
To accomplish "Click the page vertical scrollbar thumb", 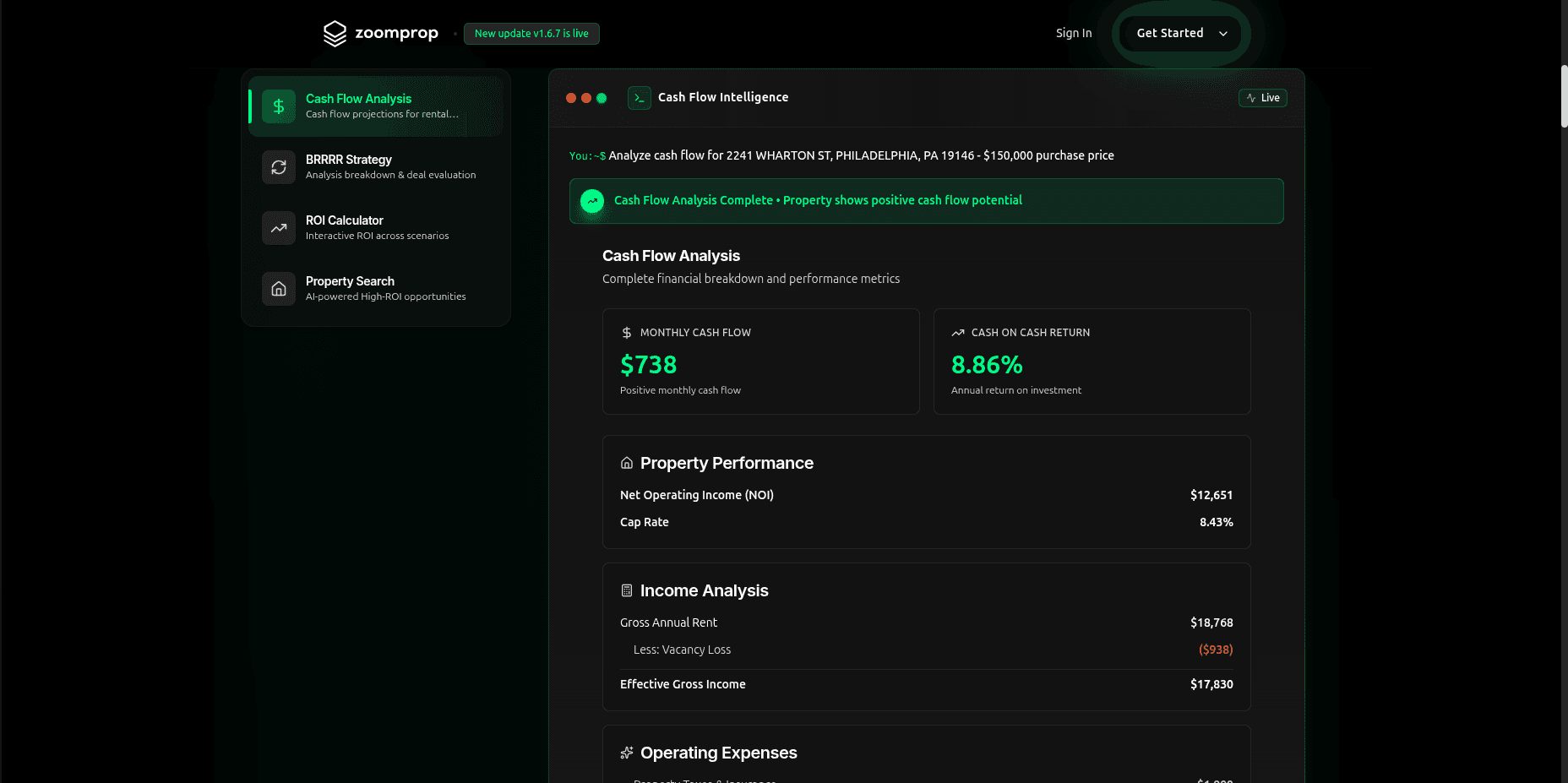I will click(1564, 95).
